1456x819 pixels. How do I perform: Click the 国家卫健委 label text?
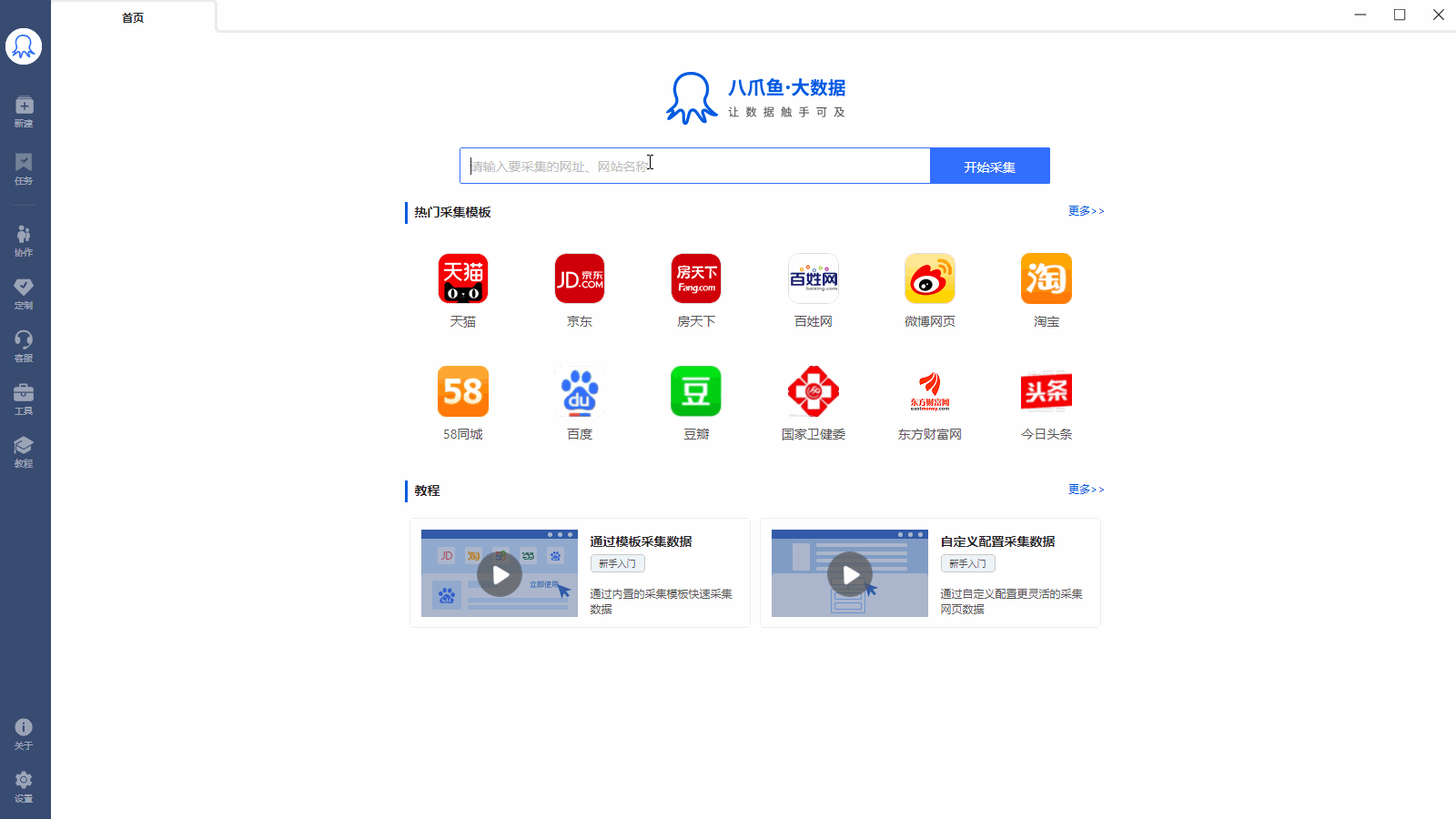(x=814, y=435)
